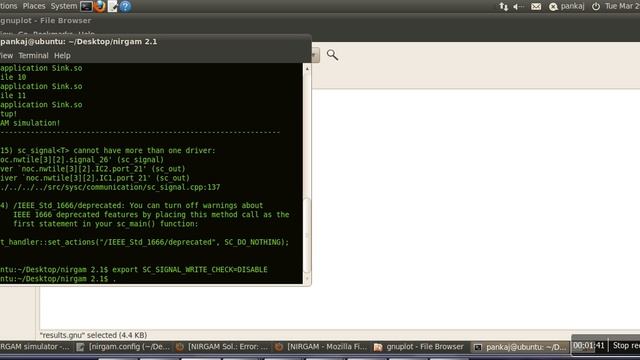Click the 'ile 11' terminal output line
The width and height of the screenshot is (640, 360).
(x=13, y=96)
